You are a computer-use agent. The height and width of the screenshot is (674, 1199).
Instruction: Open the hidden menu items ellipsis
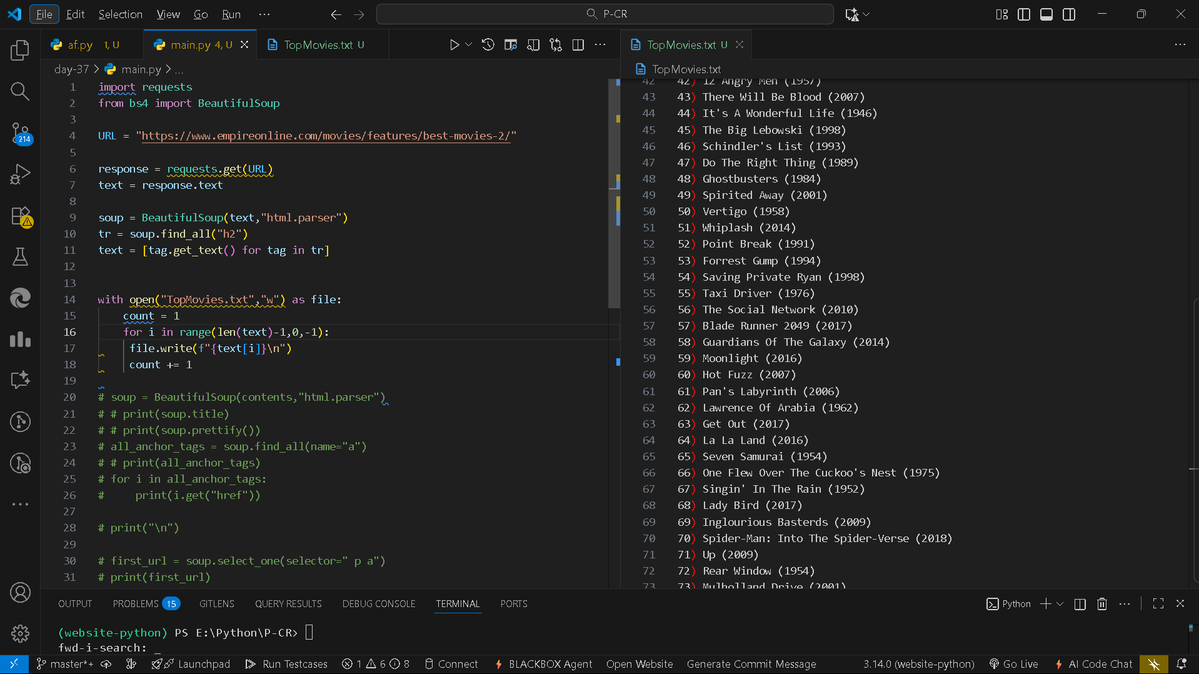point(264,15)
